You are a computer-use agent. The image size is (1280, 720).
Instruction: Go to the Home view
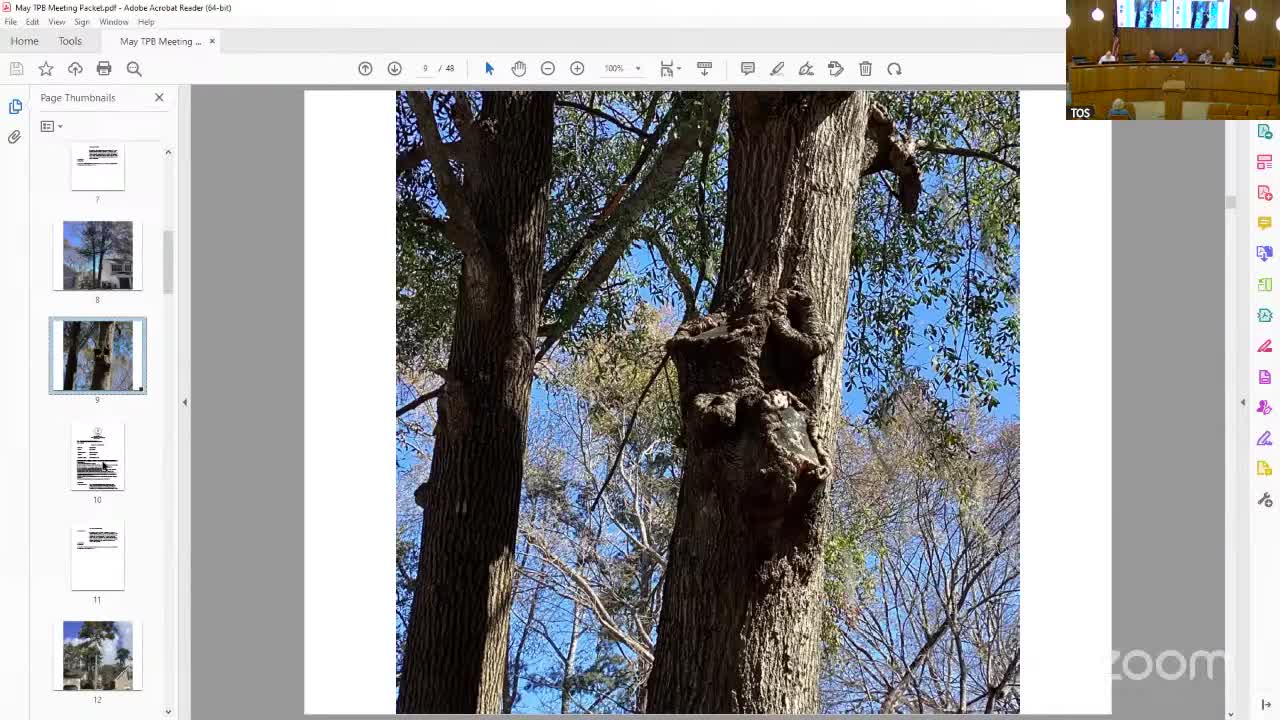pyautogui.click(x=24, y=41)
